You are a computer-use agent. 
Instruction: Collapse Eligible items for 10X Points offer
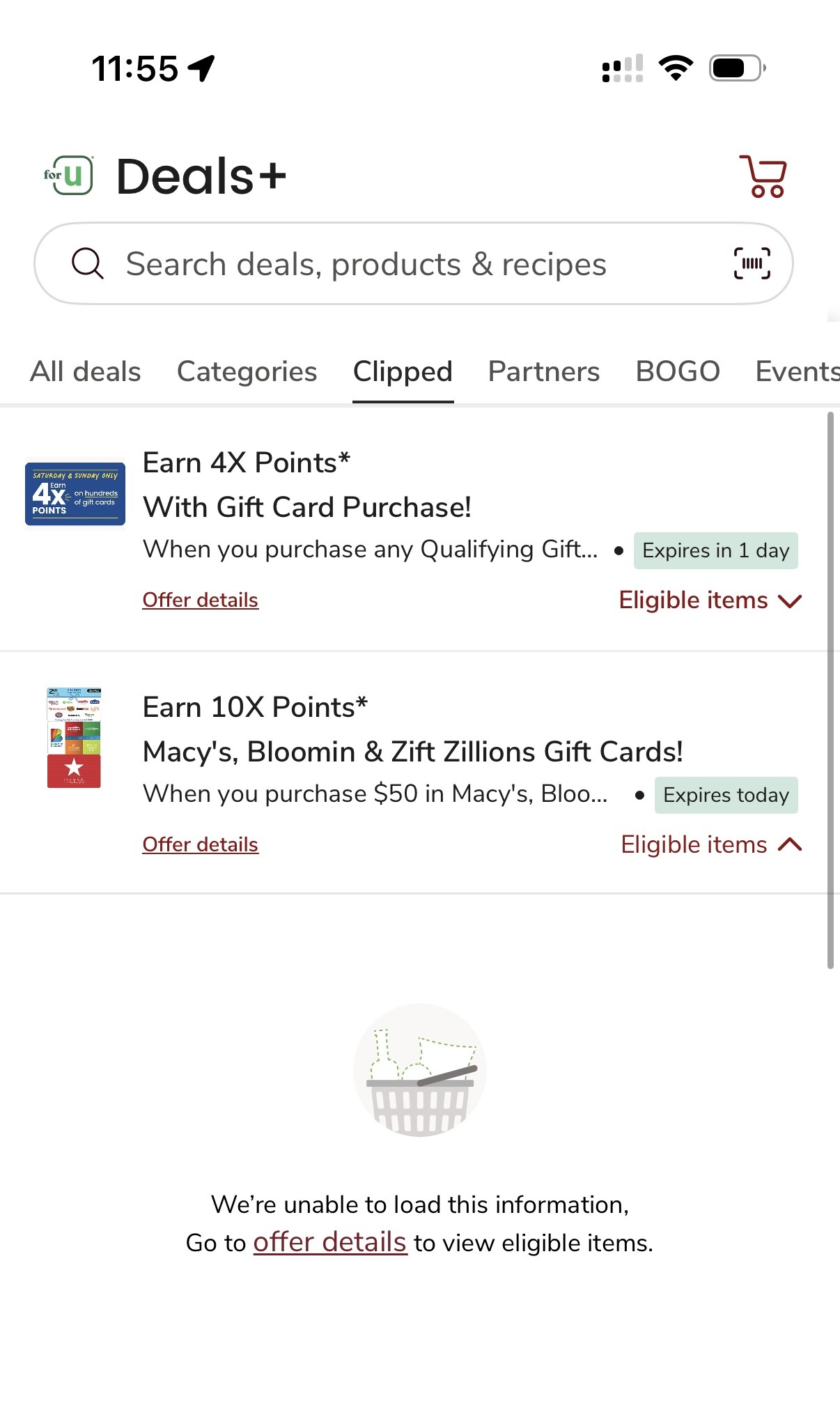click(710, 845)
